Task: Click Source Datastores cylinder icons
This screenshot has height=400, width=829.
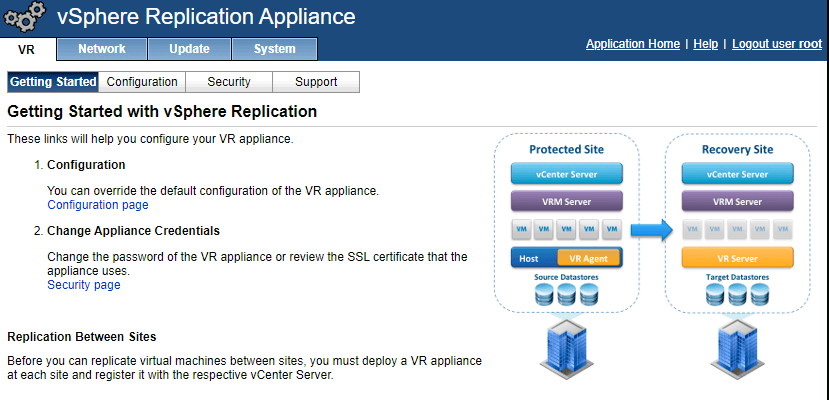Action: point(567,295)
